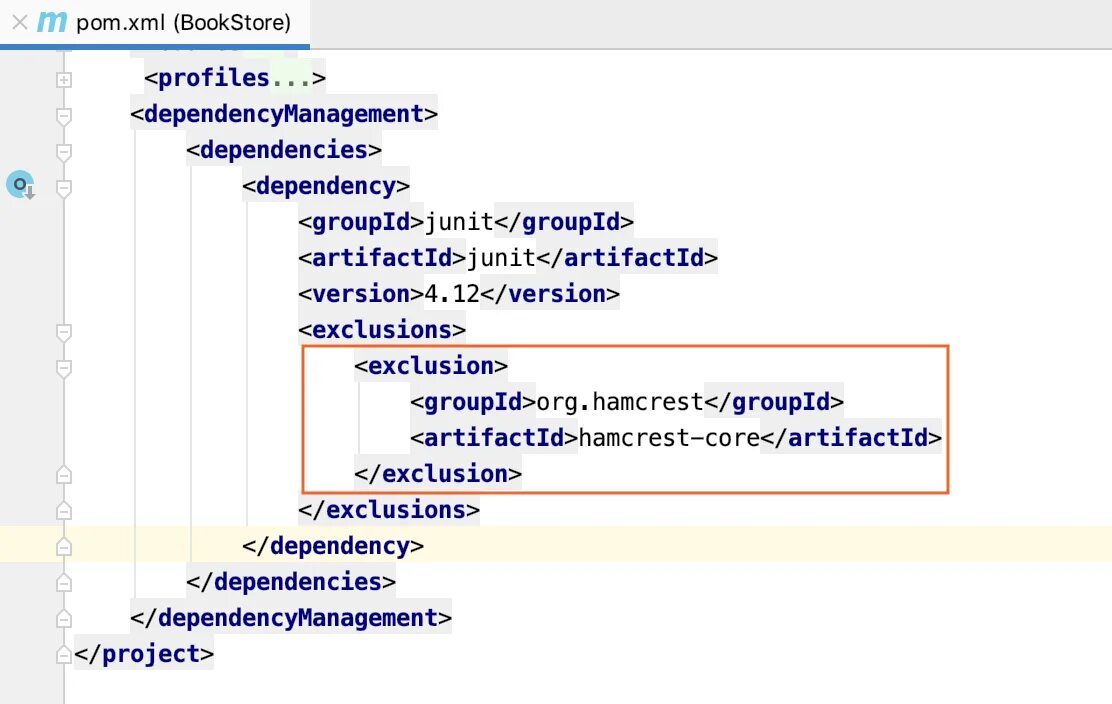
Task: Fold at the closing exclusions tag marker
Action: (x=64, y=510)
